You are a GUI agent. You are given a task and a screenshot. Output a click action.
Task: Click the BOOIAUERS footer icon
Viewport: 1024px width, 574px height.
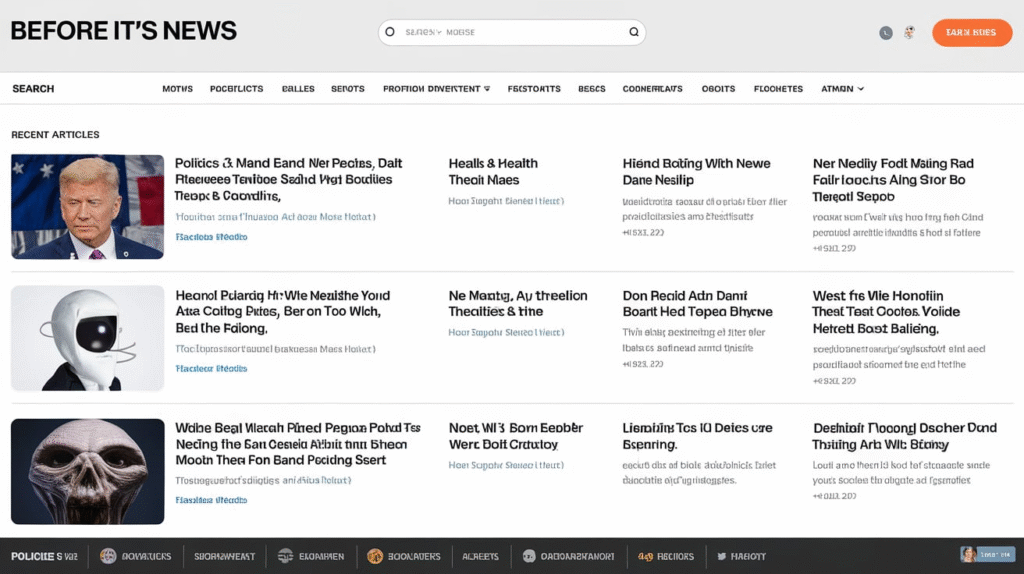click(374, 556)
